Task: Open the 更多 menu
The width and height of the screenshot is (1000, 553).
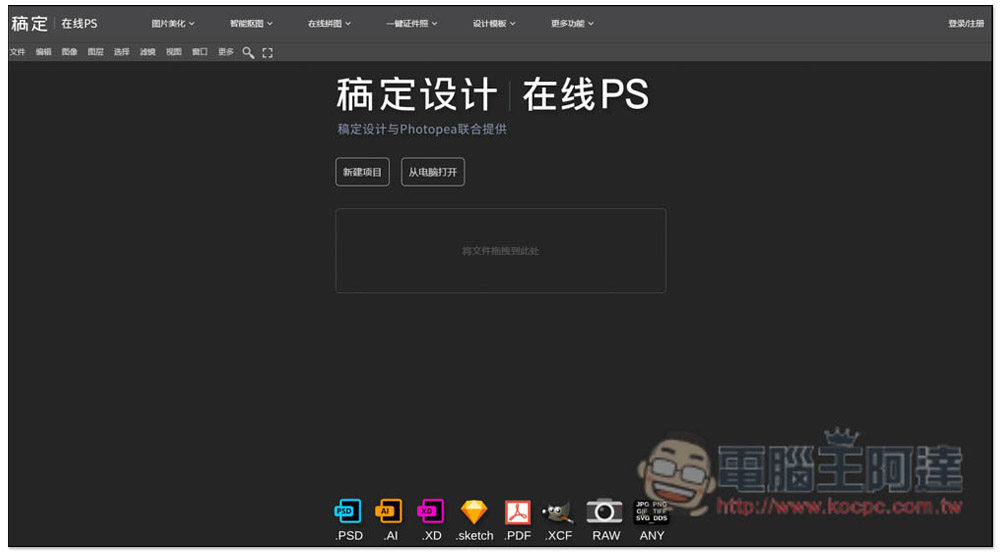Action: (226, 52)
